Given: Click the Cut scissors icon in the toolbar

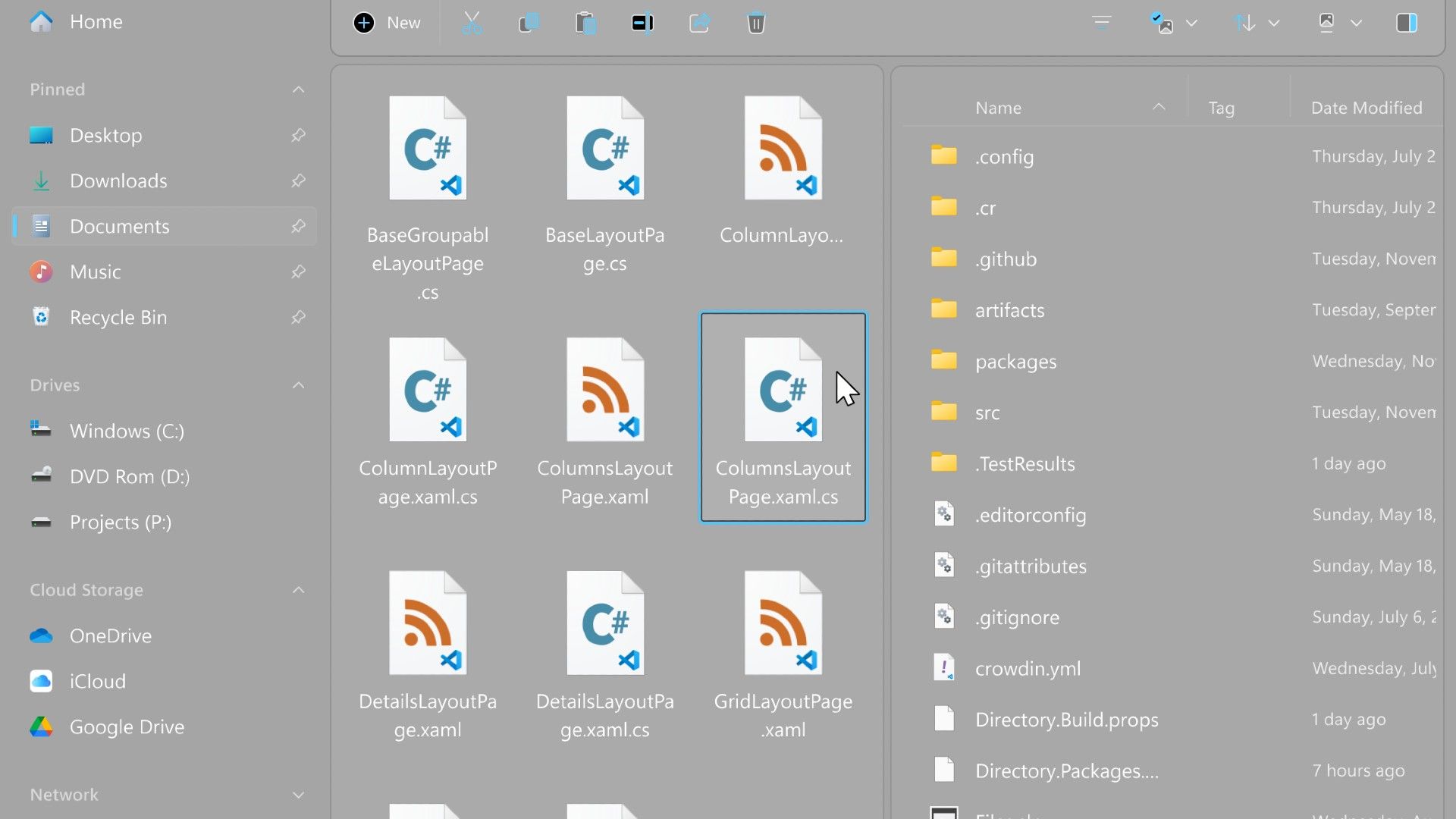Looking at the screenshot, I should (472, 23).
